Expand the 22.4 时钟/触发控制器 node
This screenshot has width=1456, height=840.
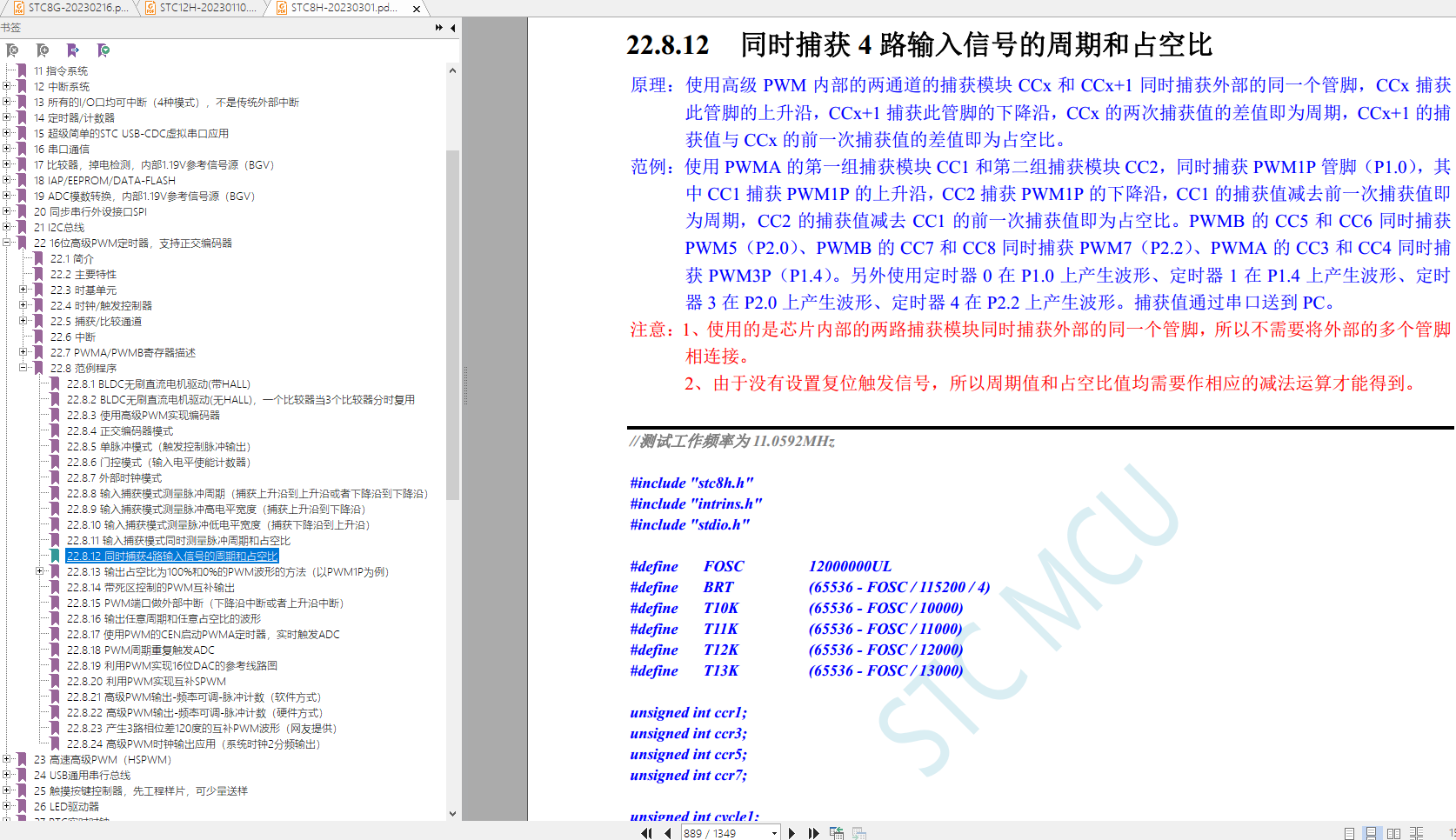coord(23,305)
